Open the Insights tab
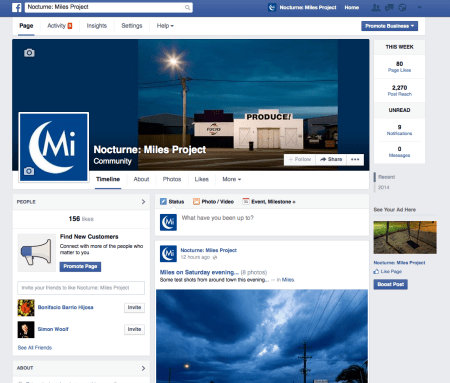 97,26
